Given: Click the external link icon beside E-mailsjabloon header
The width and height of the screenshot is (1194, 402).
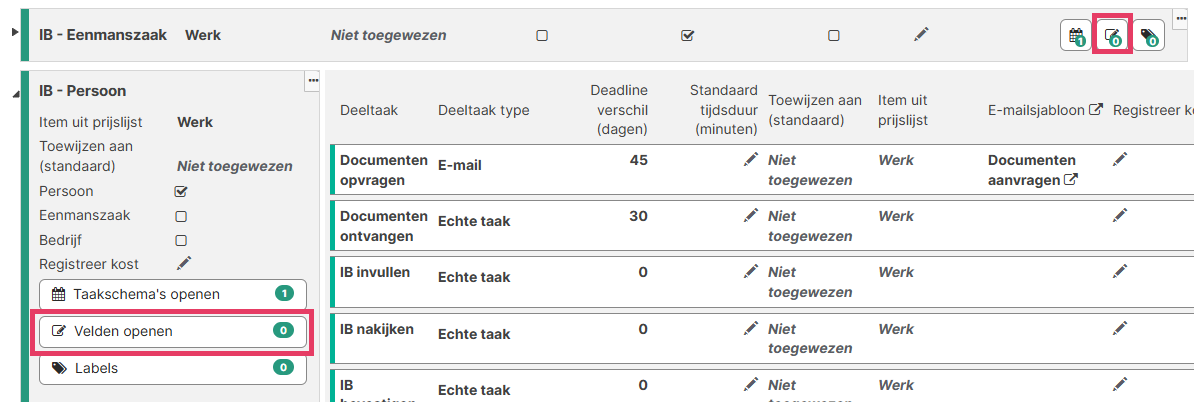Looking at the screenshot, I should [x=1095, y=110].
